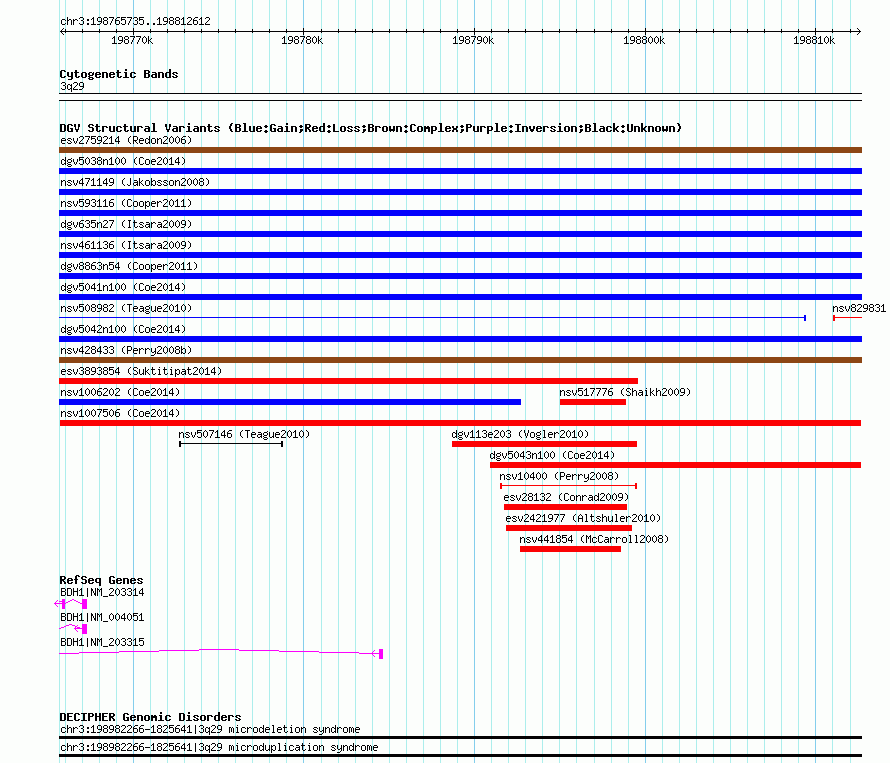
Task: Click the chr3:198765735..198812612 coordinate text
Action: 135,21
